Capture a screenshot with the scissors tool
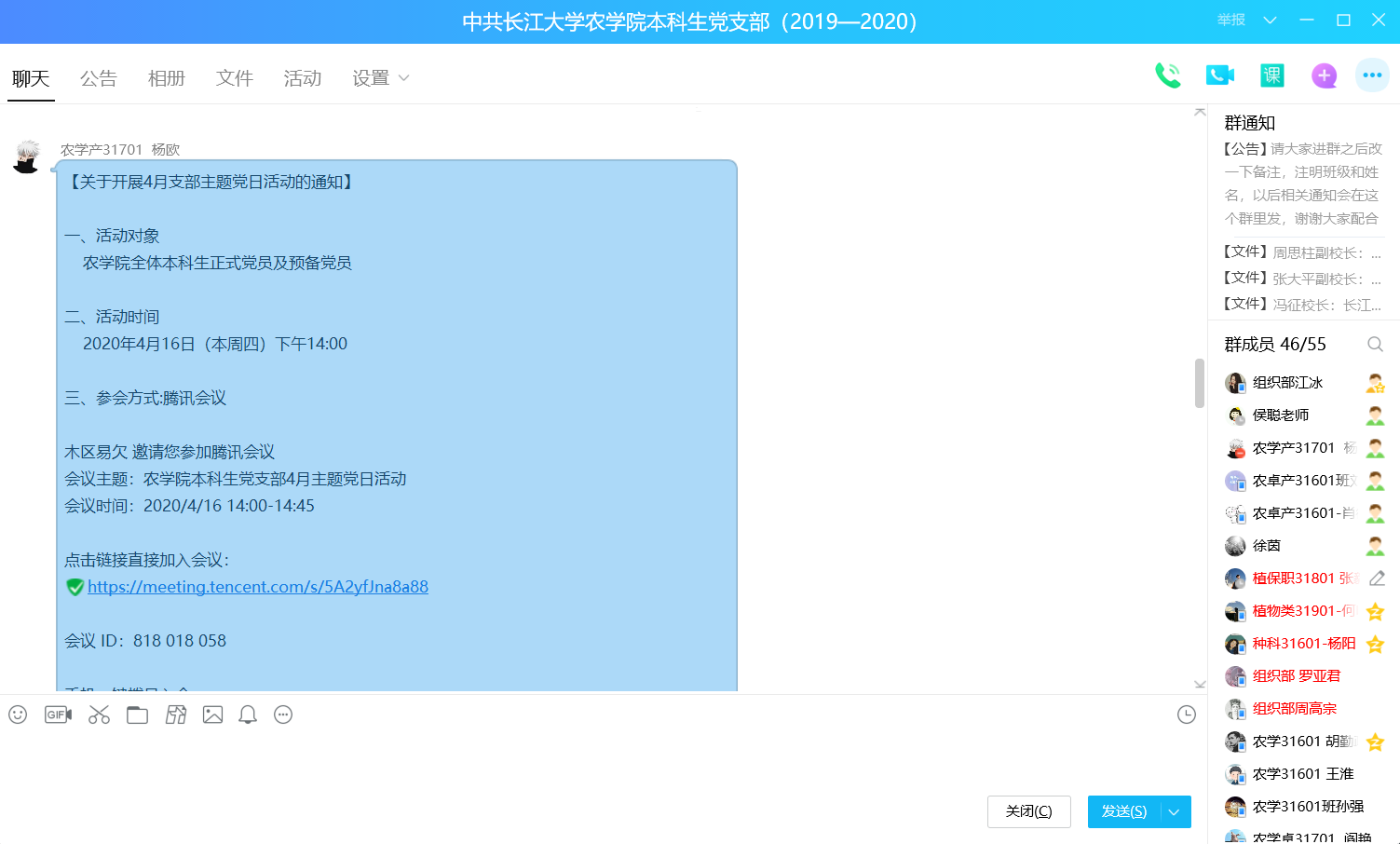Viewport: 1400px width, 844px height. (x=99, y=715)
